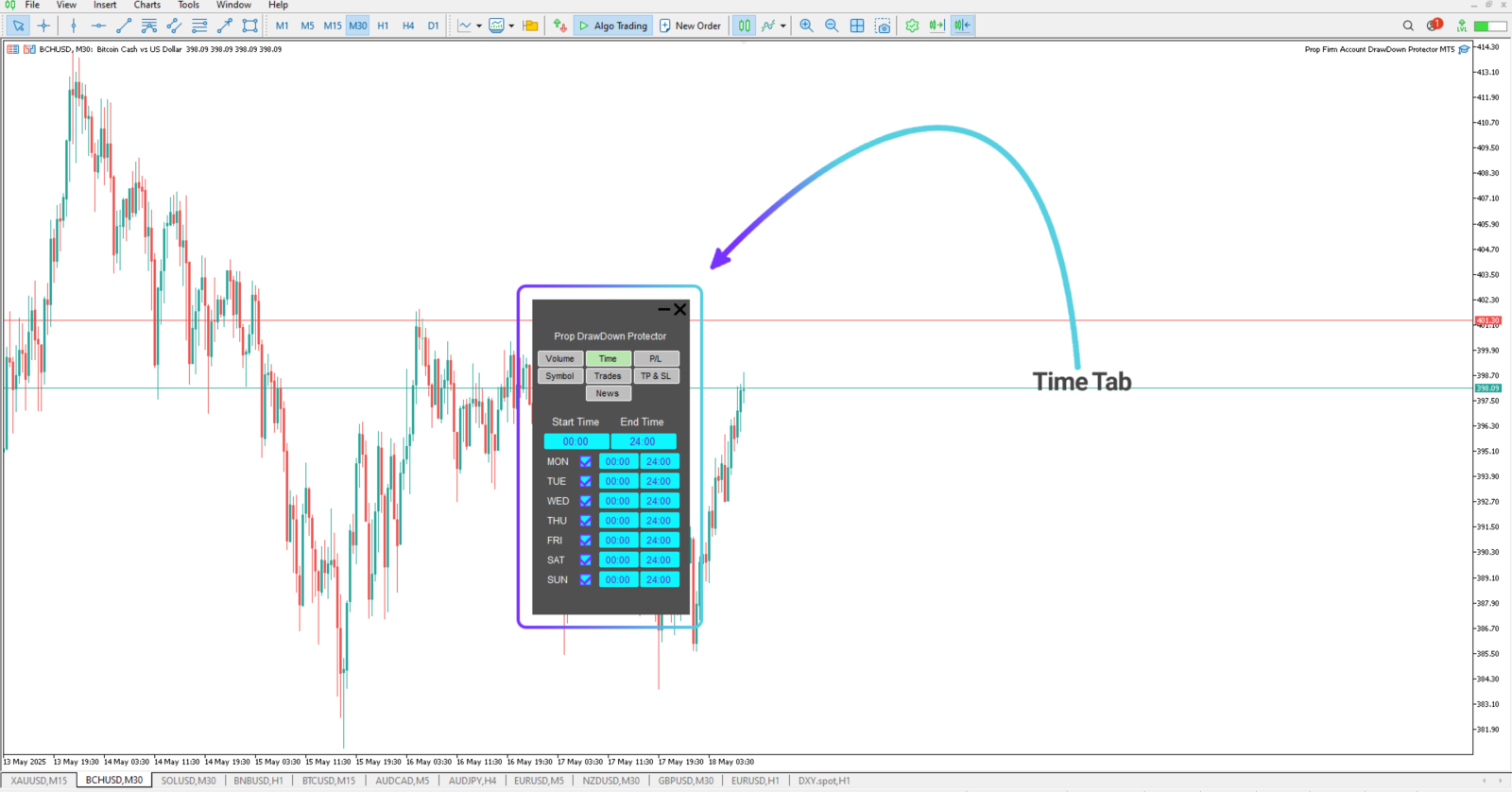Image resolution: width=1512 pixels, height=792 pixels.
Task: Select the crosshair cursor tool
Action: point(43,26)
